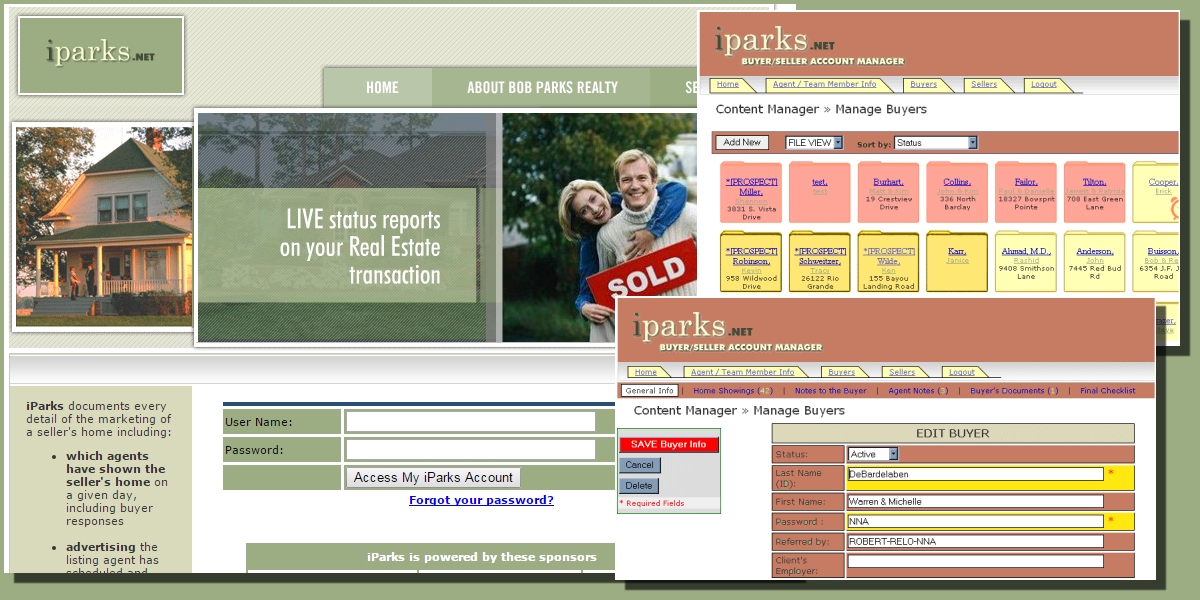This screenshot has width=1200, height=600.
Task: Focus the login Password input field
Action: tap(471, 450)
